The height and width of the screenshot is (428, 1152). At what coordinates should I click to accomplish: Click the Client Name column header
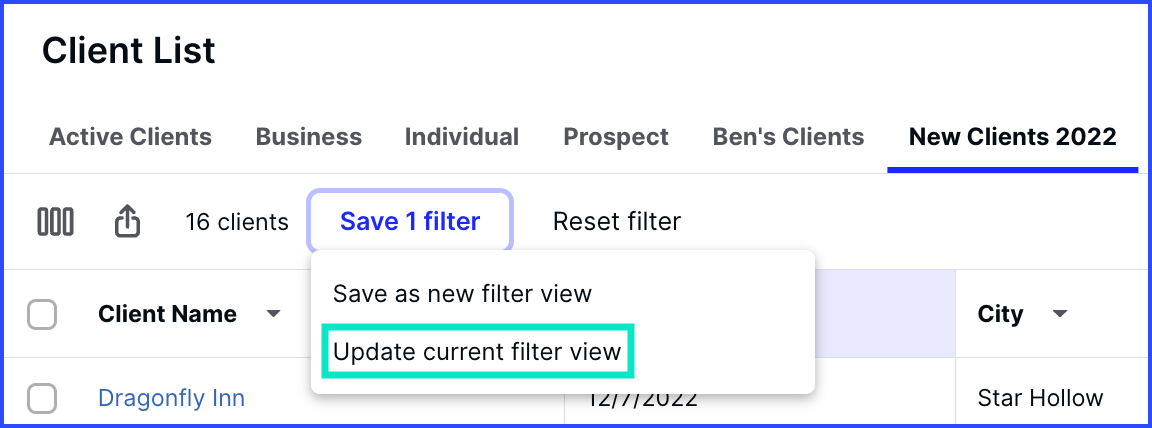(x=168, y=314)
